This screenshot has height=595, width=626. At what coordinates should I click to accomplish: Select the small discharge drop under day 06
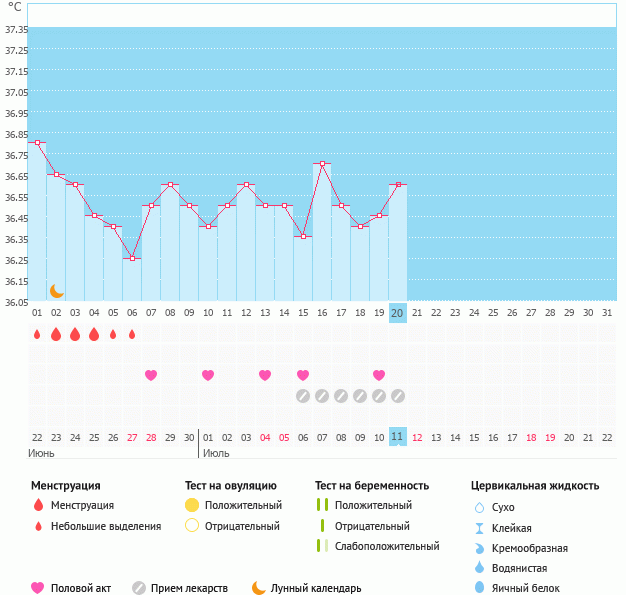click(132, 334)
